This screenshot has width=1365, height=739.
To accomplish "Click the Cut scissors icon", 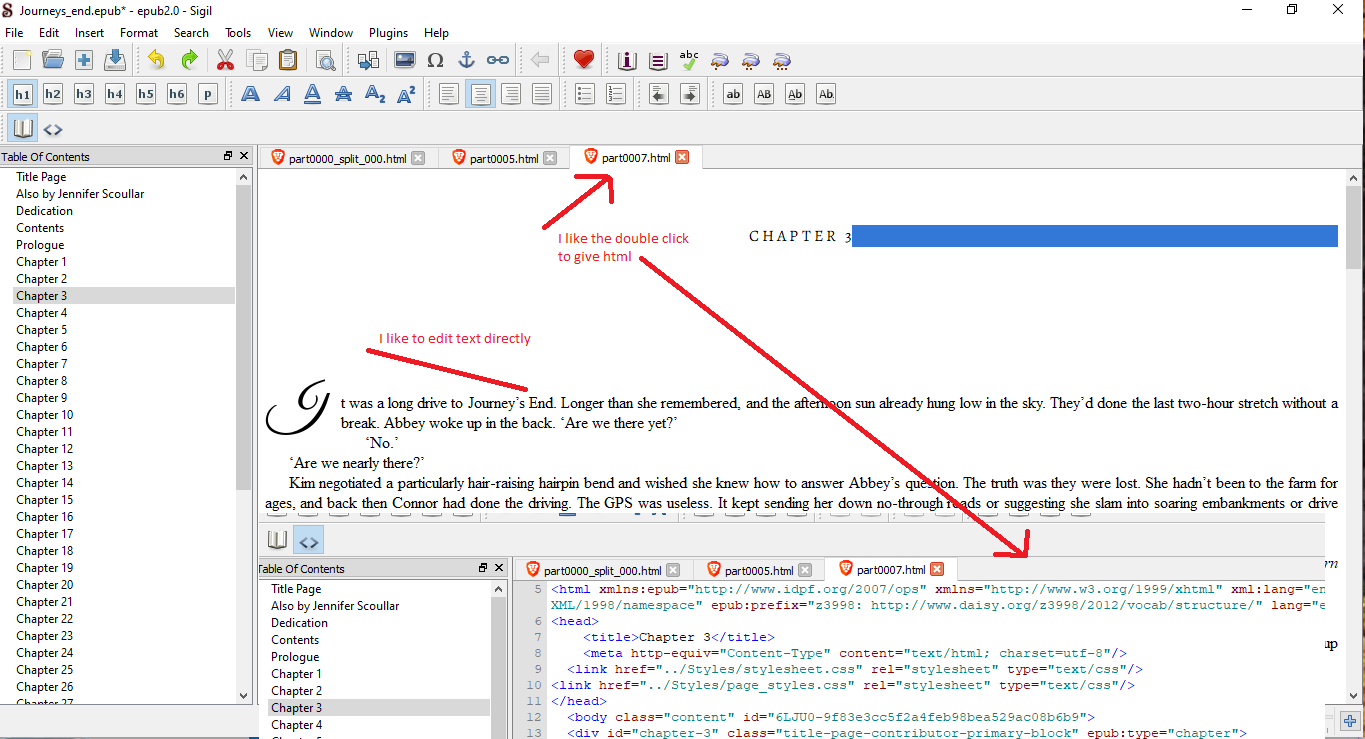I will [225, 60].
